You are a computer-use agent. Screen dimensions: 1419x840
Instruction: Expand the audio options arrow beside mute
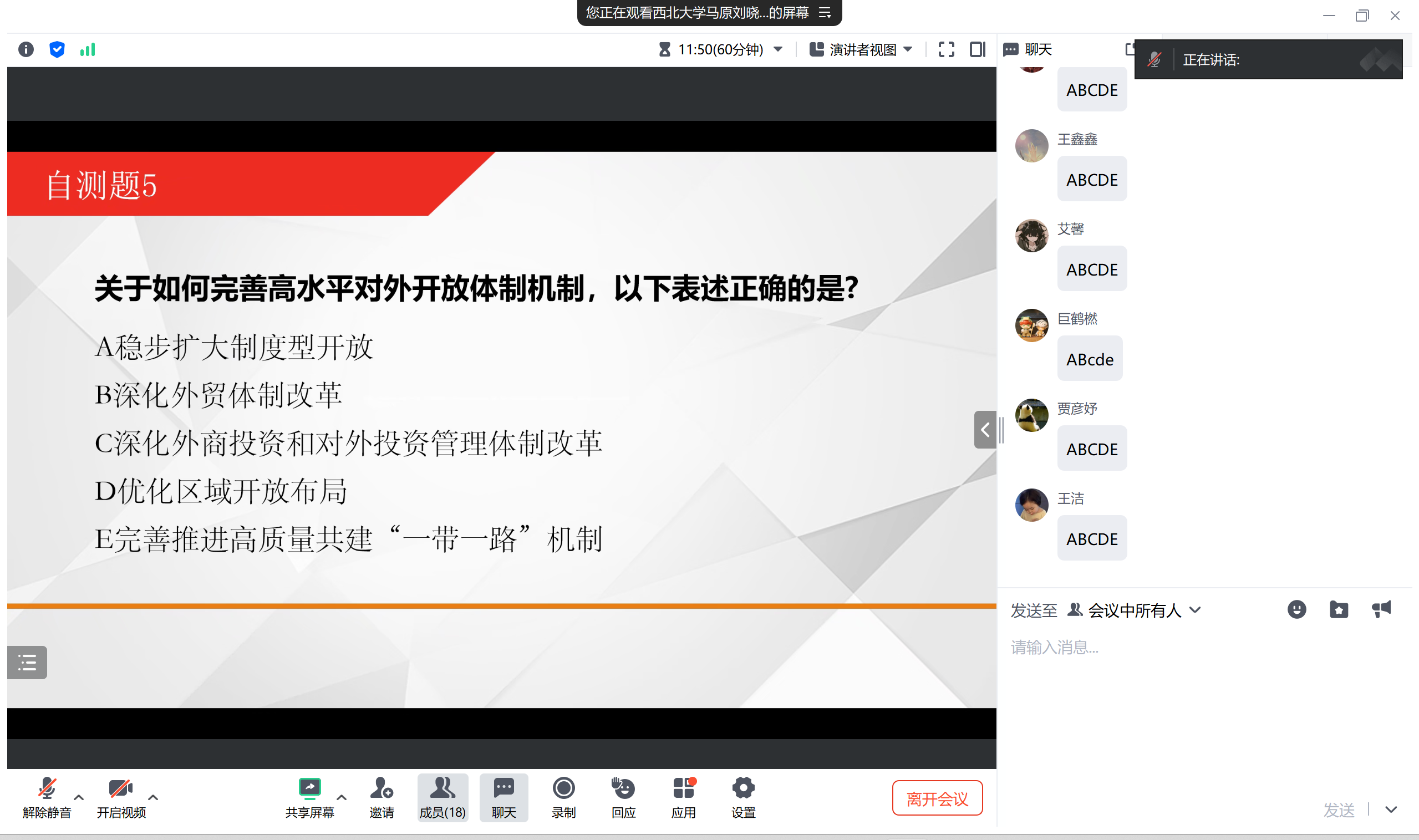coord(79,797)
